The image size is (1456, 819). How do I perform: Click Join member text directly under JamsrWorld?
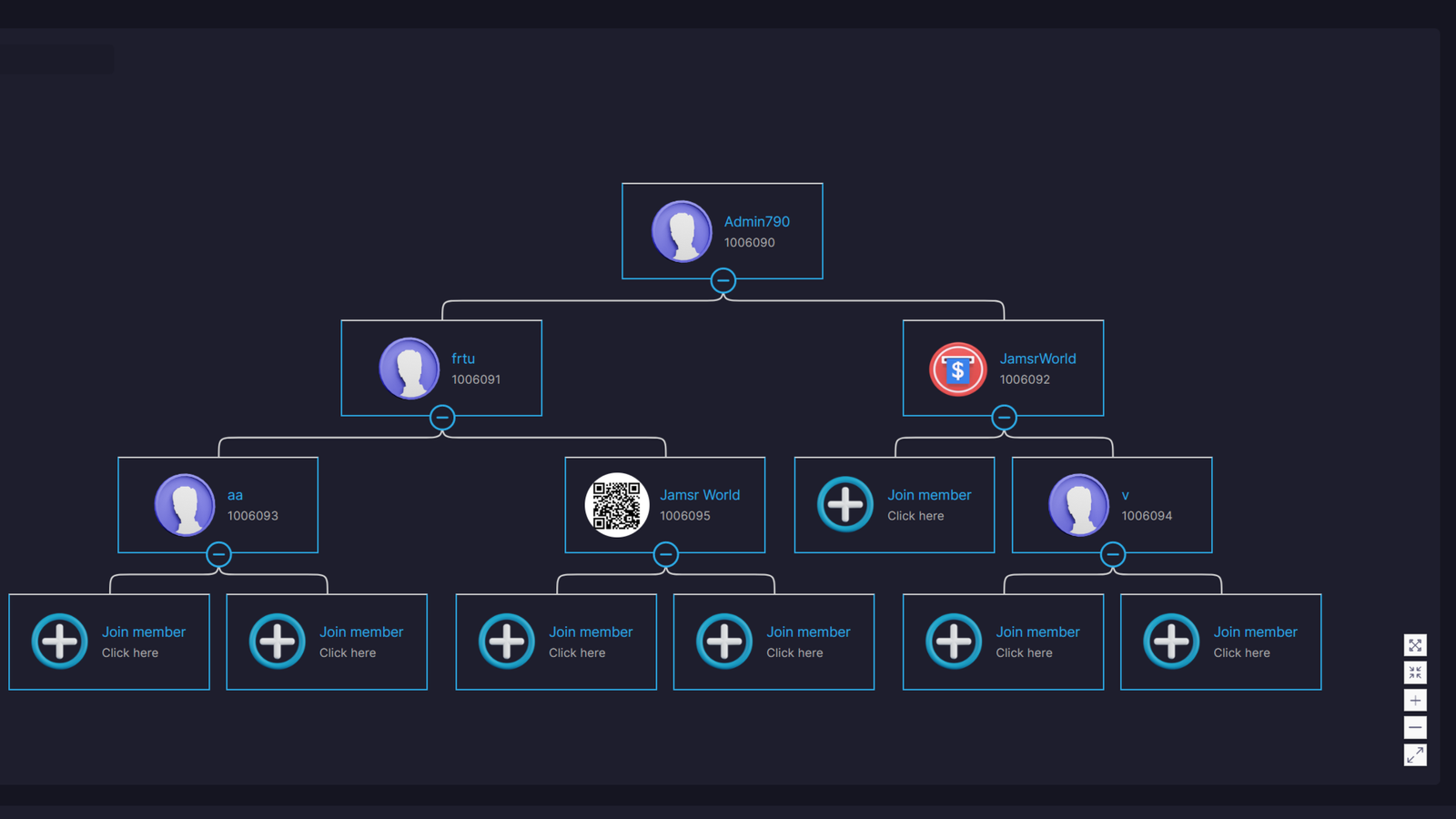[929, 495]
